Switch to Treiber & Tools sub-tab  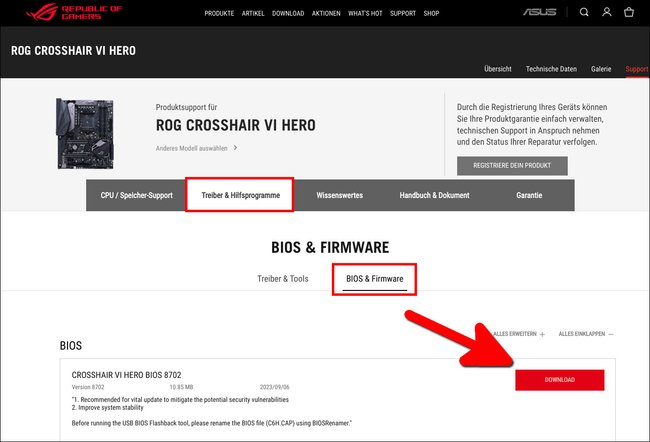[x=283, y=279]
